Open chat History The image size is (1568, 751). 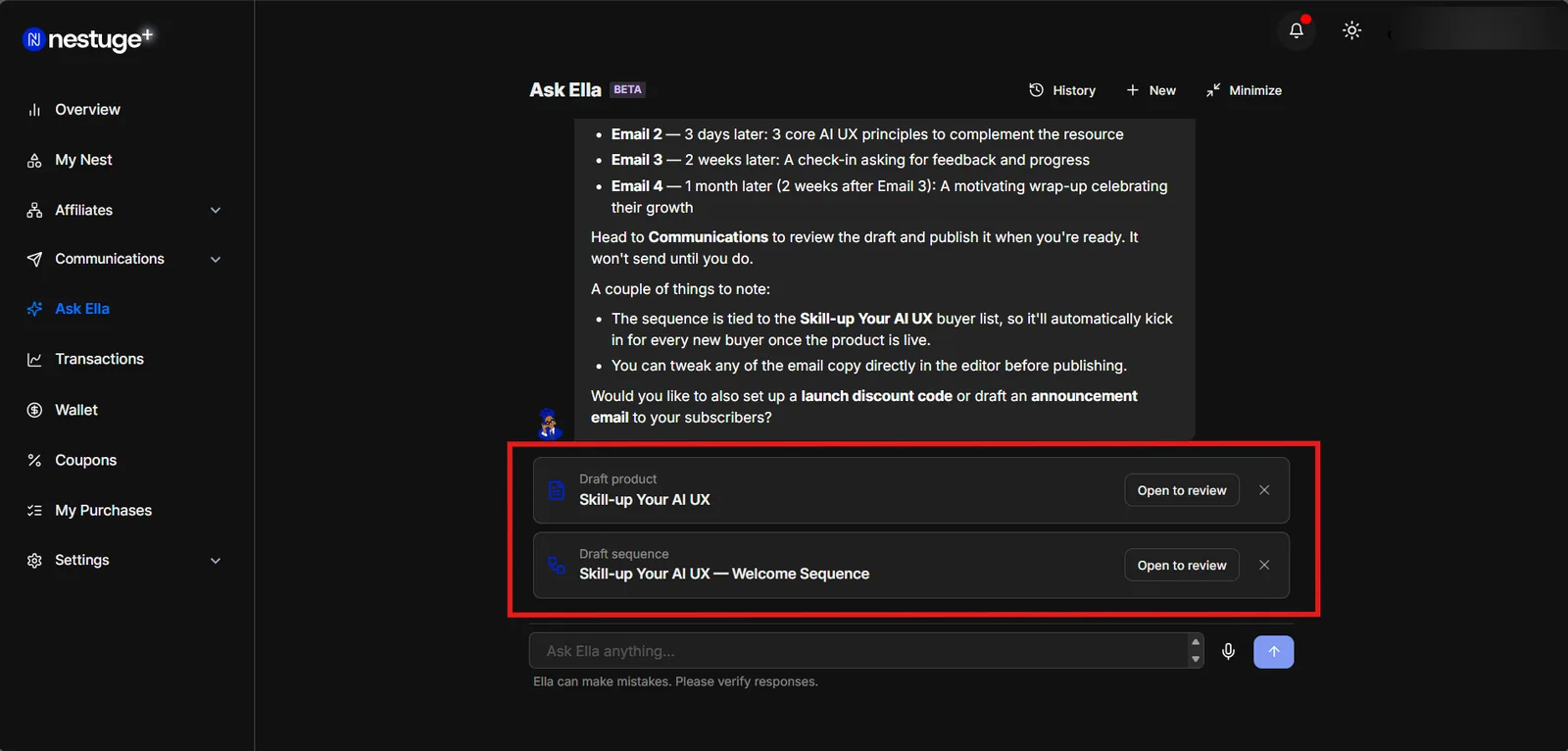point(1062,90)
